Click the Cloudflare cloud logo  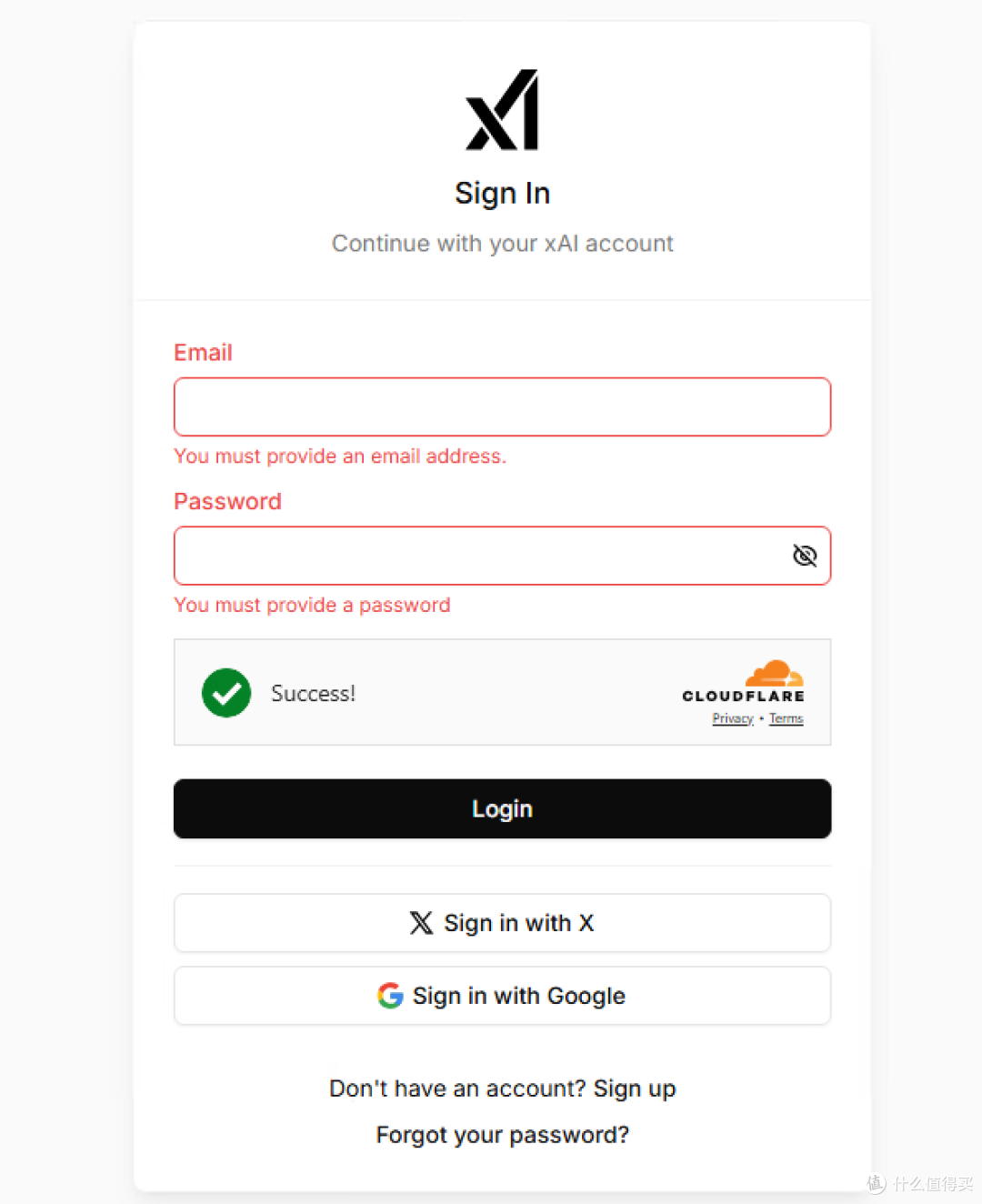(x=774, y=673)
